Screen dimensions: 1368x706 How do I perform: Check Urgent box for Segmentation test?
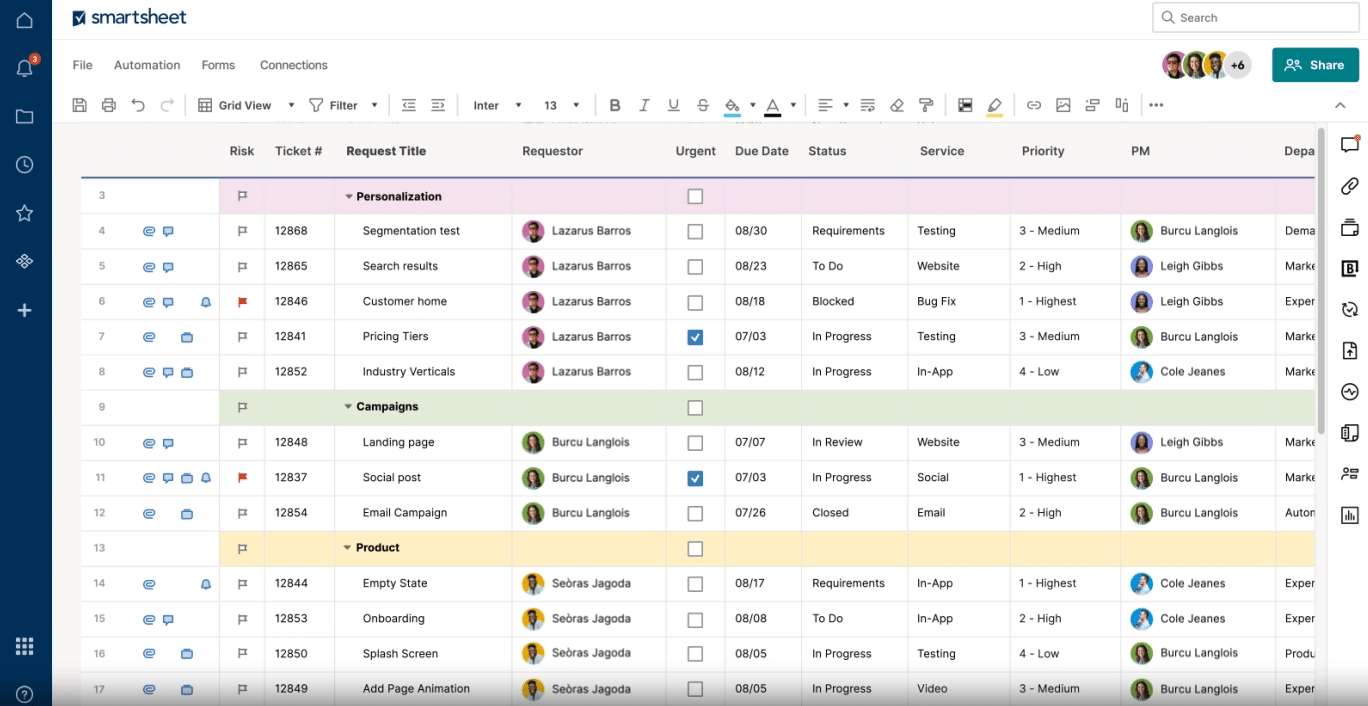click(695, 231)
